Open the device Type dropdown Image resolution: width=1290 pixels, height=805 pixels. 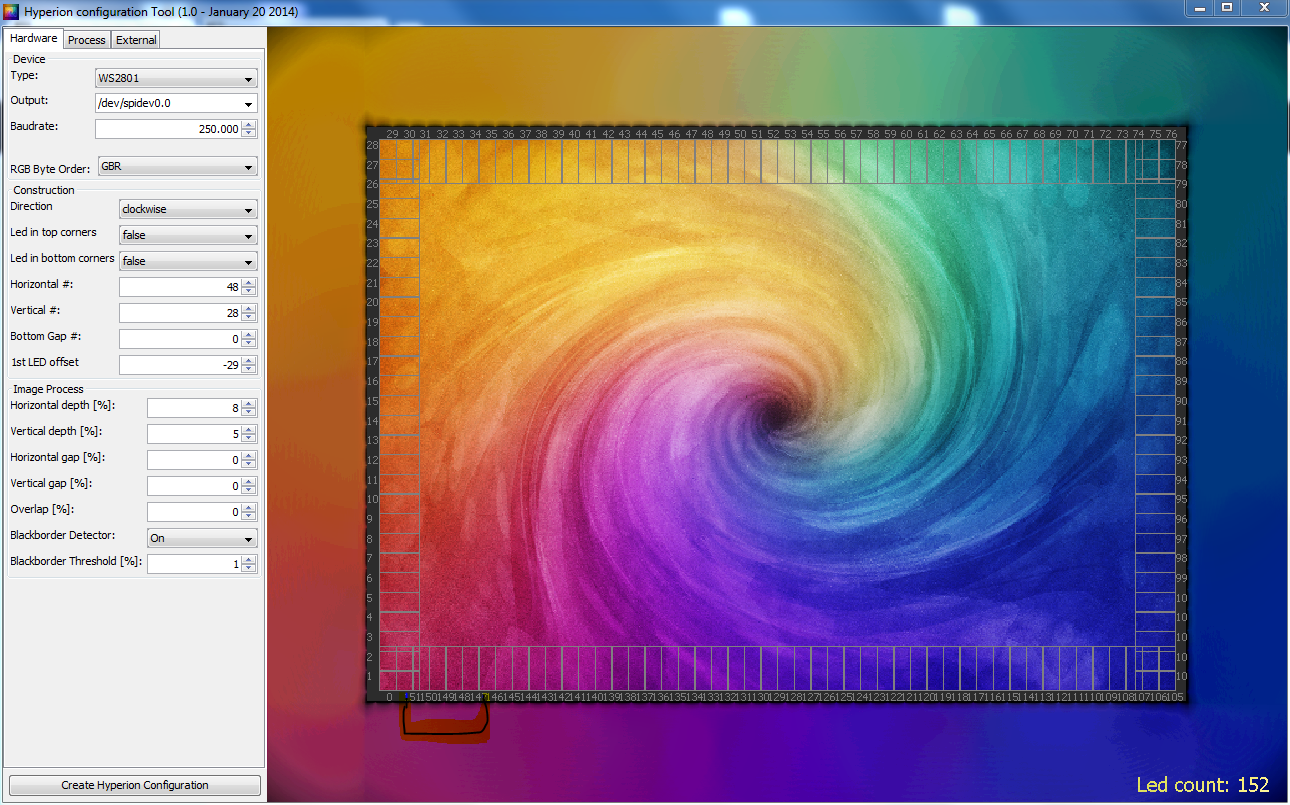[x=176, y=79]
